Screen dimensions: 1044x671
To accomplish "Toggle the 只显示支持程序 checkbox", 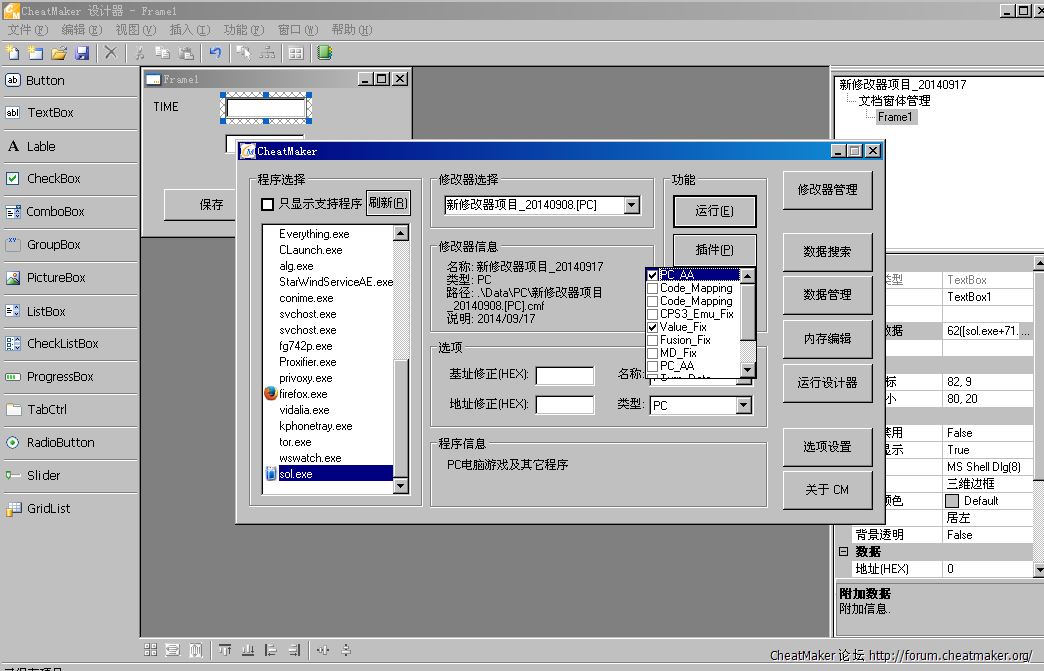I will click(x=267, y=204).
